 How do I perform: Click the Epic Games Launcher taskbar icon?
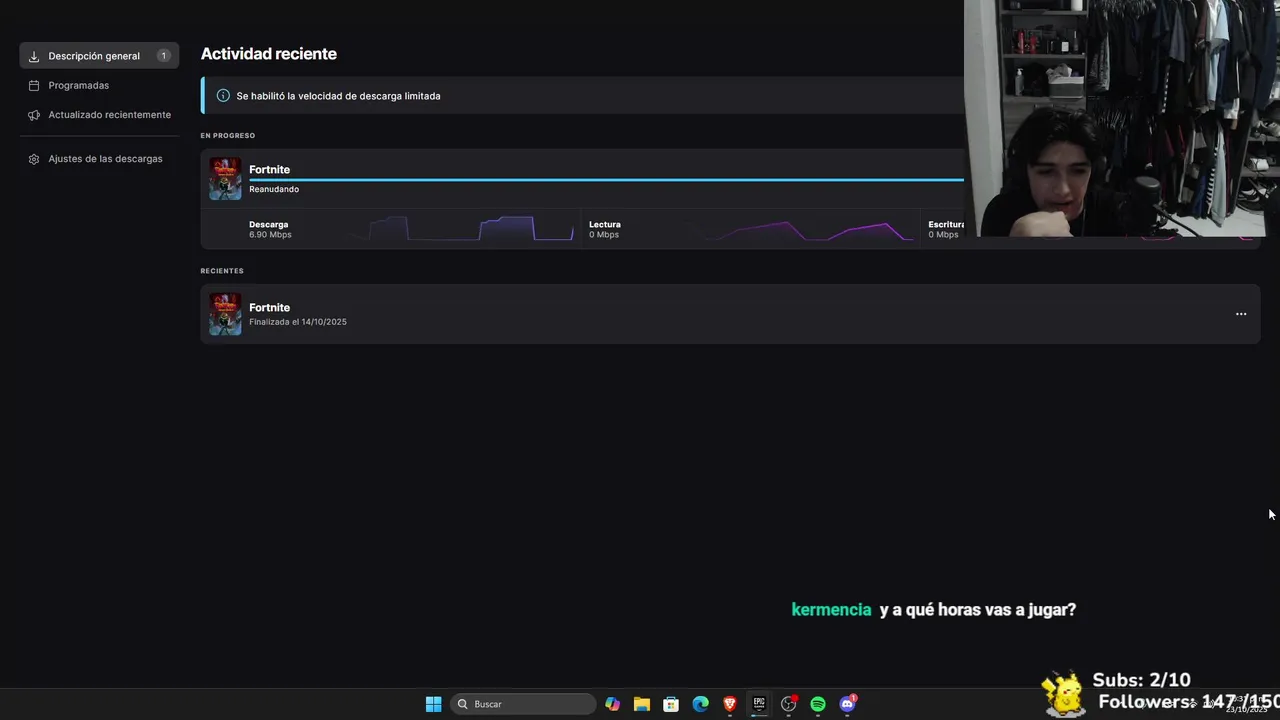click(x=759, y=704)
